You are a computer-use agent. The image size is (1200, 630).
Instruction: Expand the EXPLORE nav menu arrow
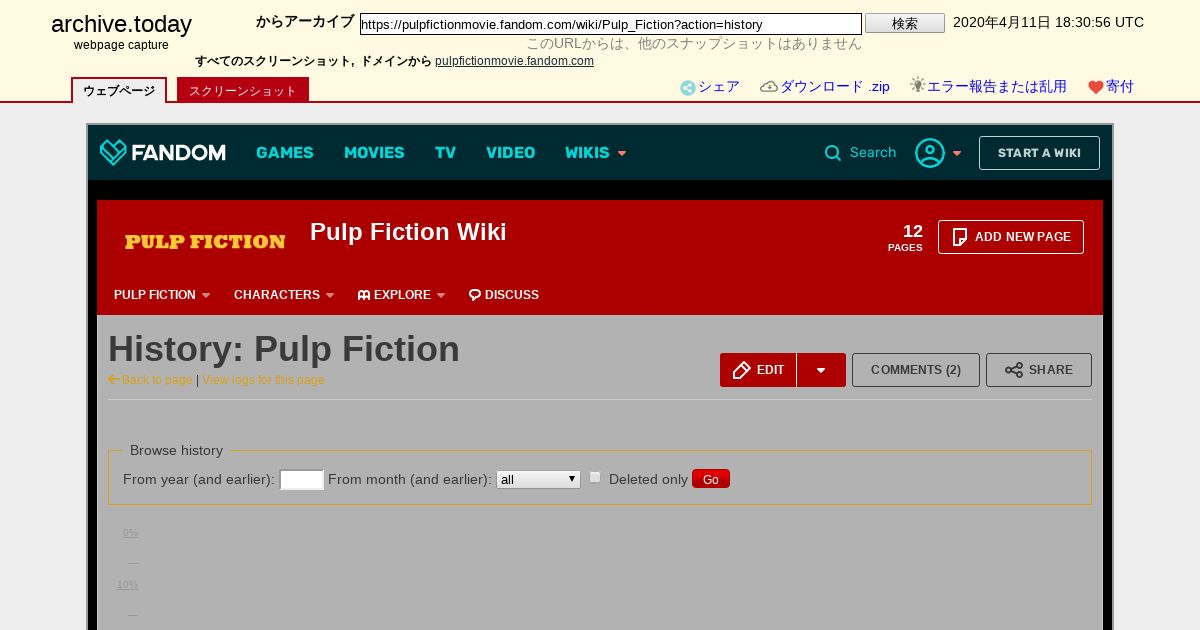(441, 296)
